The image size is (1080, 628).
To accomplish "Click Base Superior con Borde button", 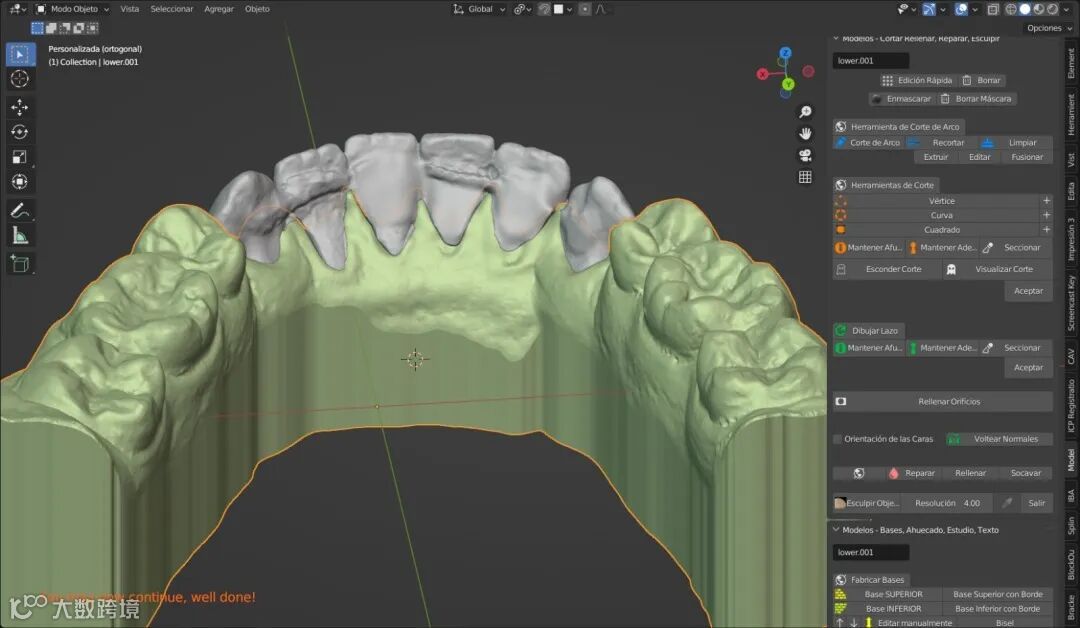I will [x=997, y=594].
